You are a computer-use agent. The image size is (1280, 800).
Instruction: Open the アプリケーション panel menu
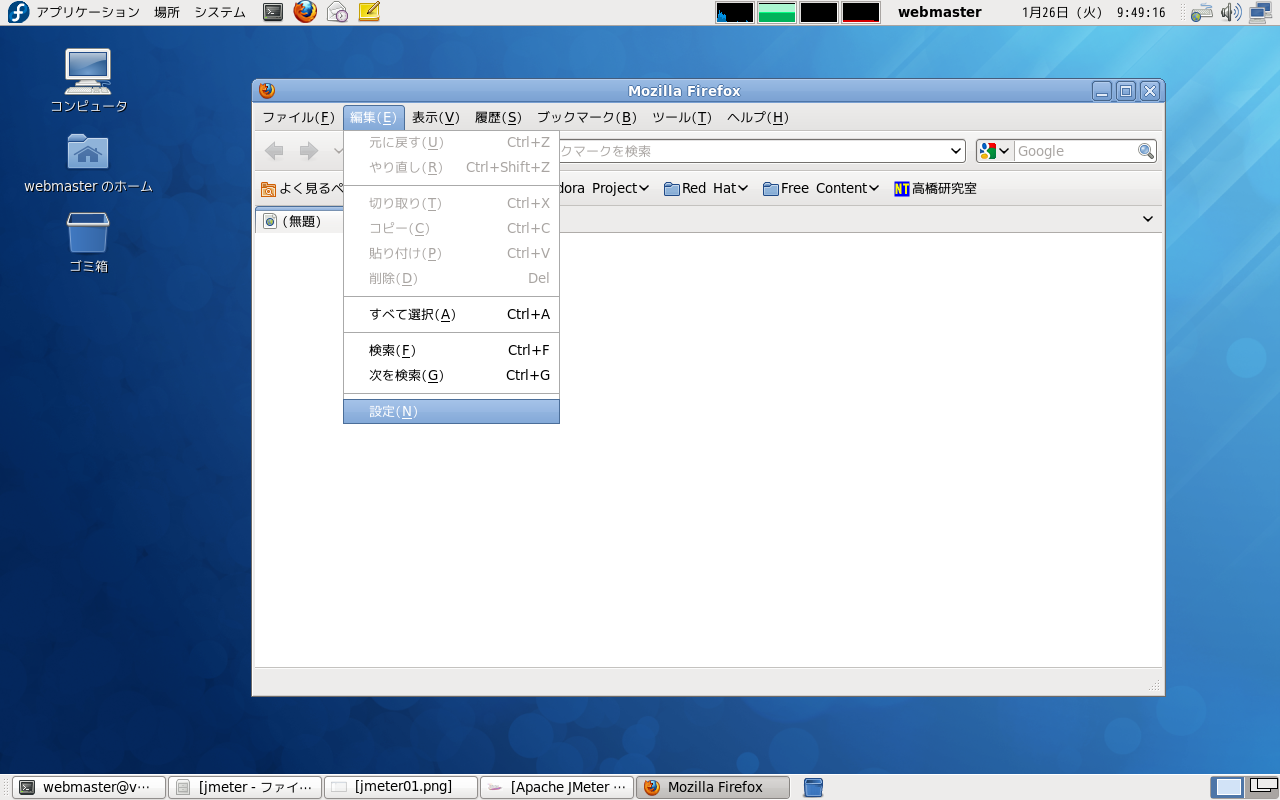click(88, 12)
